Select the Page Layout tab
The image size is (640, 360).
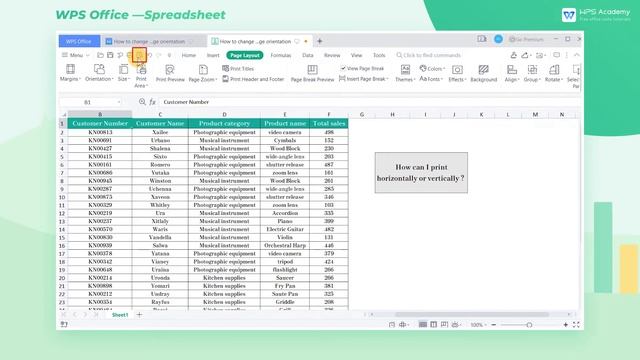coord(245,55)
